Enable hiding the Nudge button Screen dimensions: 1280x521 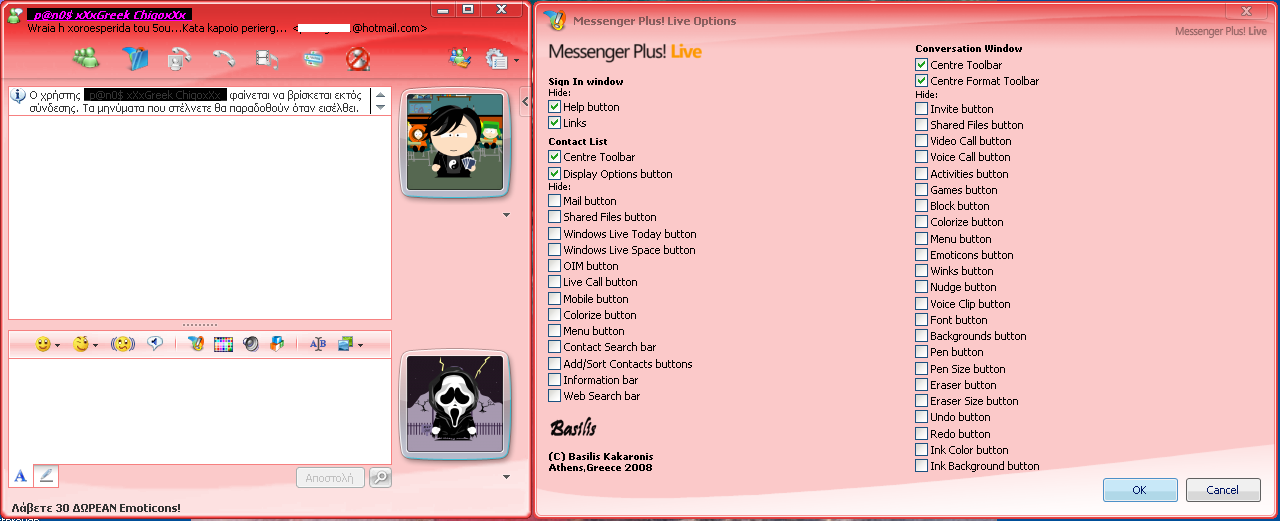coord(922,287)
